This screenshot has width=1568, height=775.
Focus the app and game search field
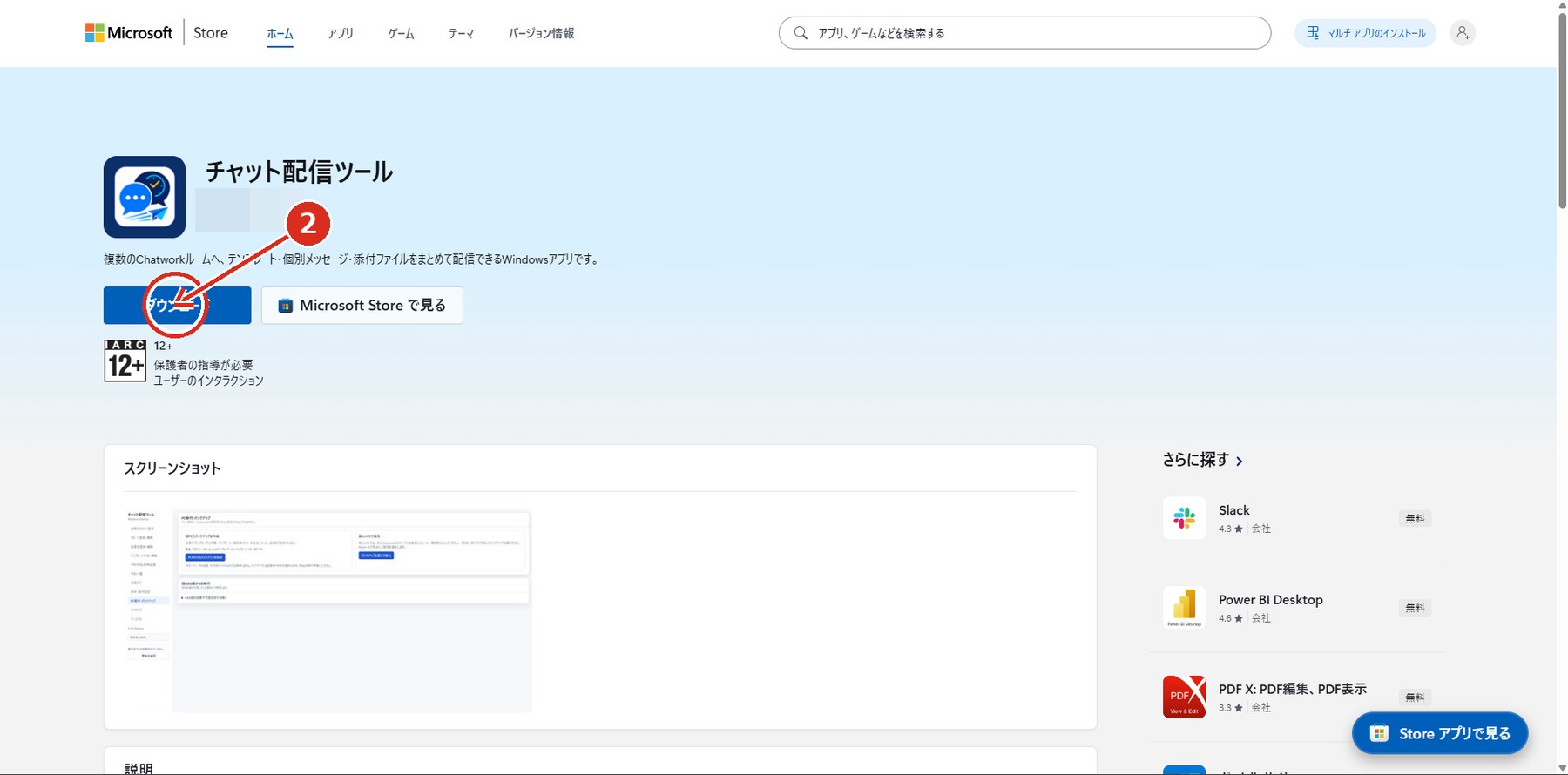[x=1024, y=33]
